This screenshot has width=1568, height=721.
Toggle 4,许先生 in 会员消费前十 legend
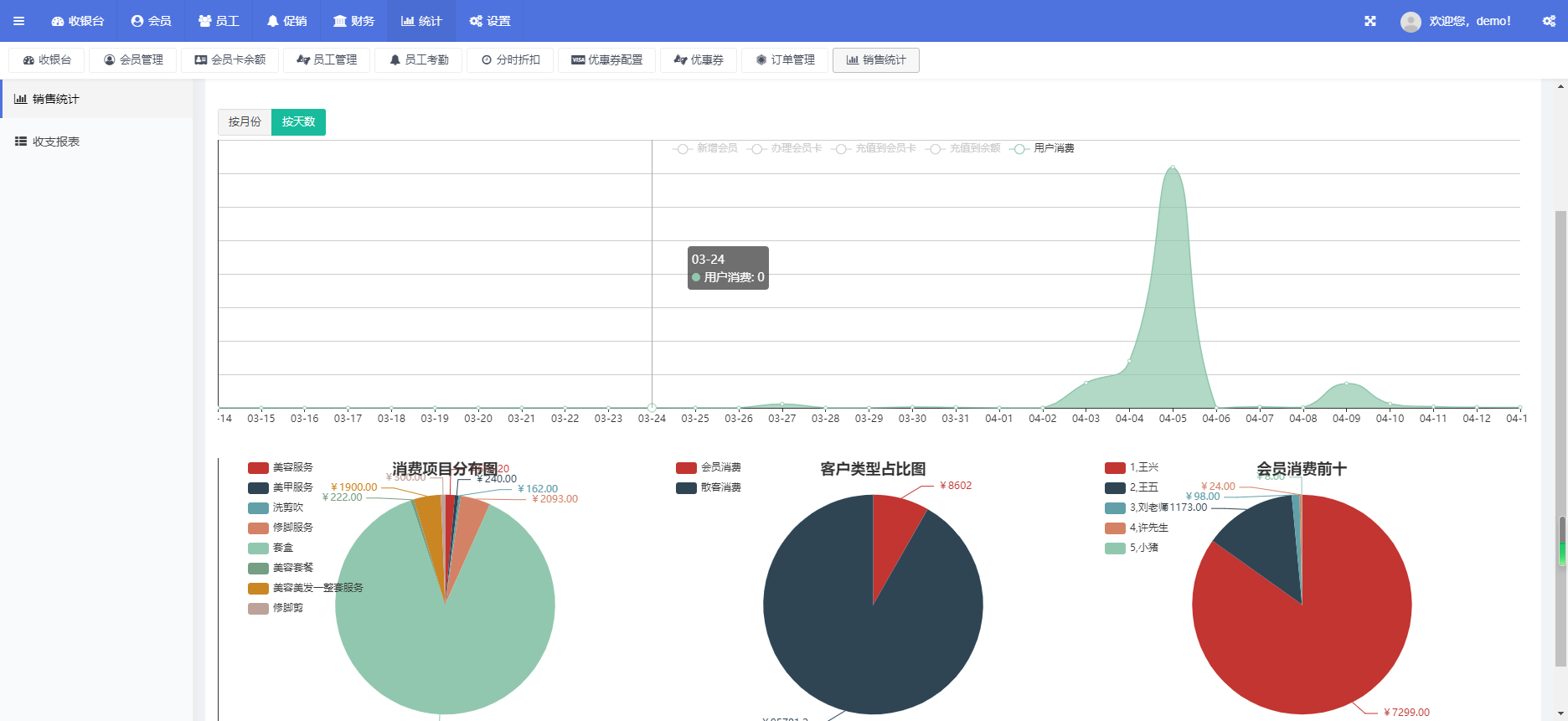tap(1137, 528)
